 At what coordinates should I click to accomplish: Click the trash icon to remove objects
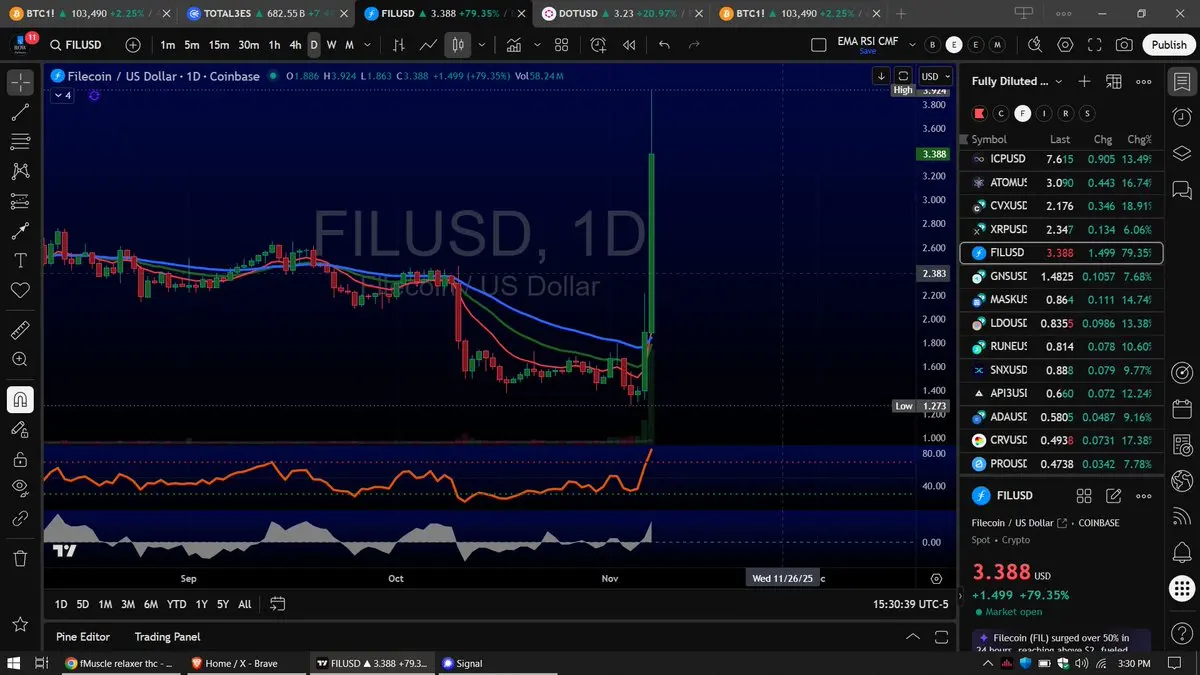point(20,558)
